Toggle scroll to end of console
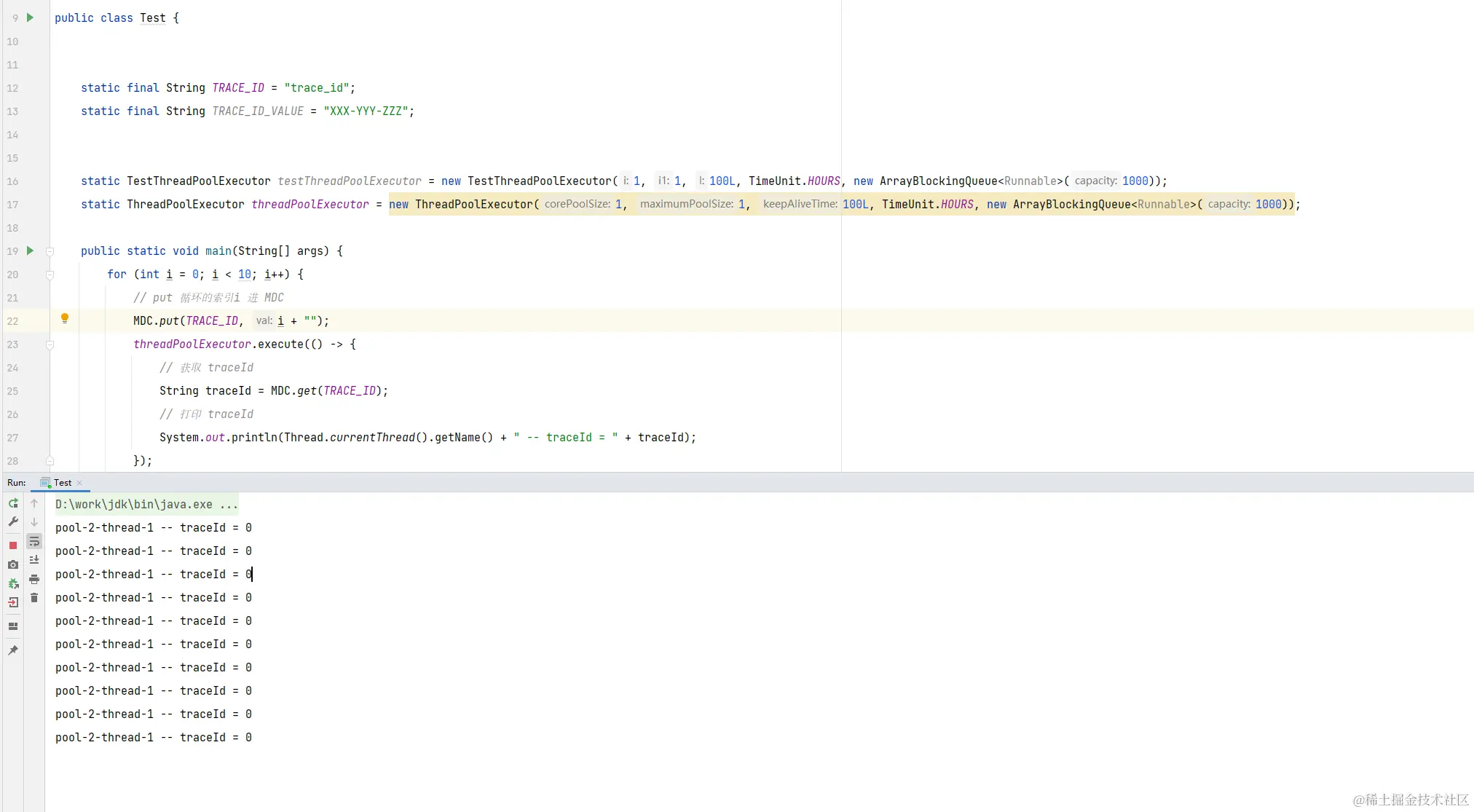 coord(34,560)
